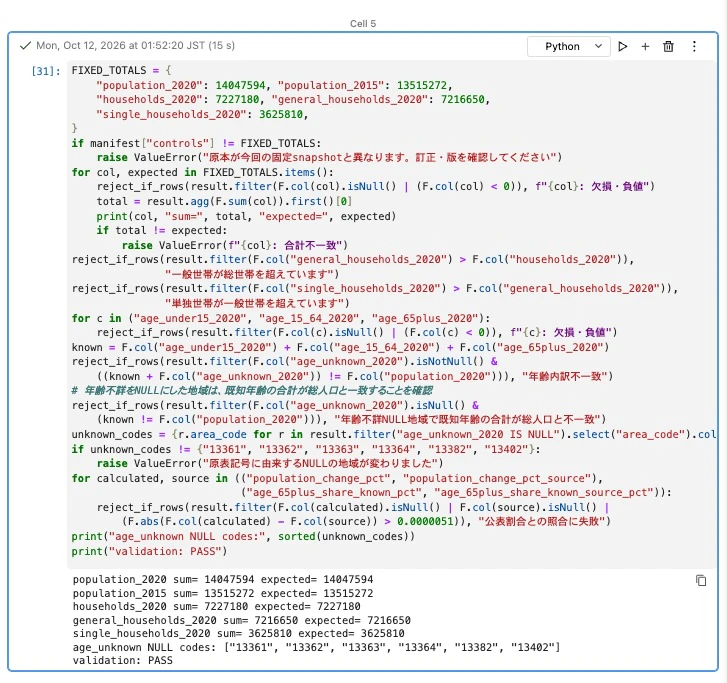Viewport: 727px width, 683px height.
Task: Click the timestamp 'Mon, Oct 12, 2026 at 01:52:20 JST'
Action: tap(121, 45)
